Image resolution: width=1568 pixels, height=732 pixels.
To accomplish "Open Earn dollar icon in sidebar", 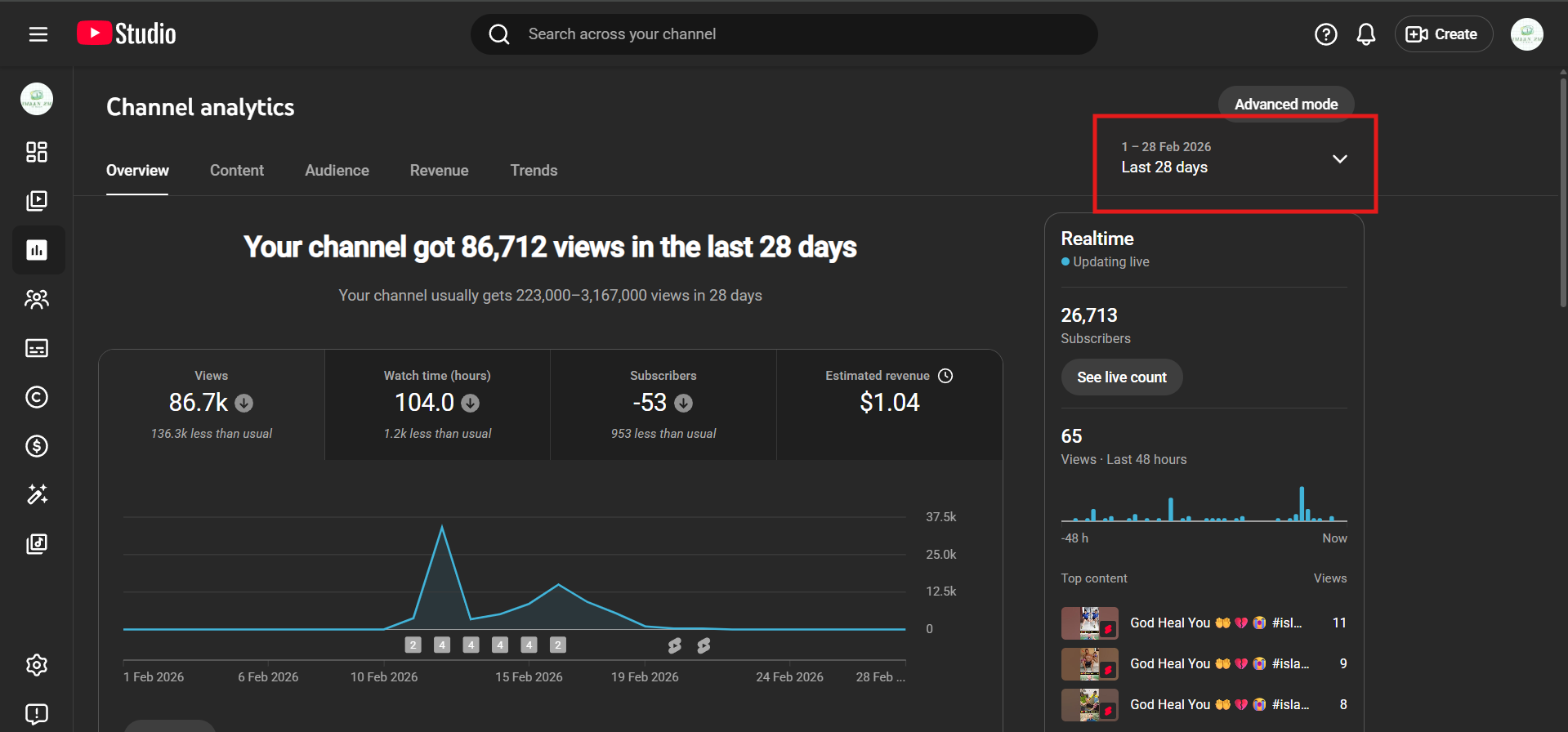I will coord(37,446).
